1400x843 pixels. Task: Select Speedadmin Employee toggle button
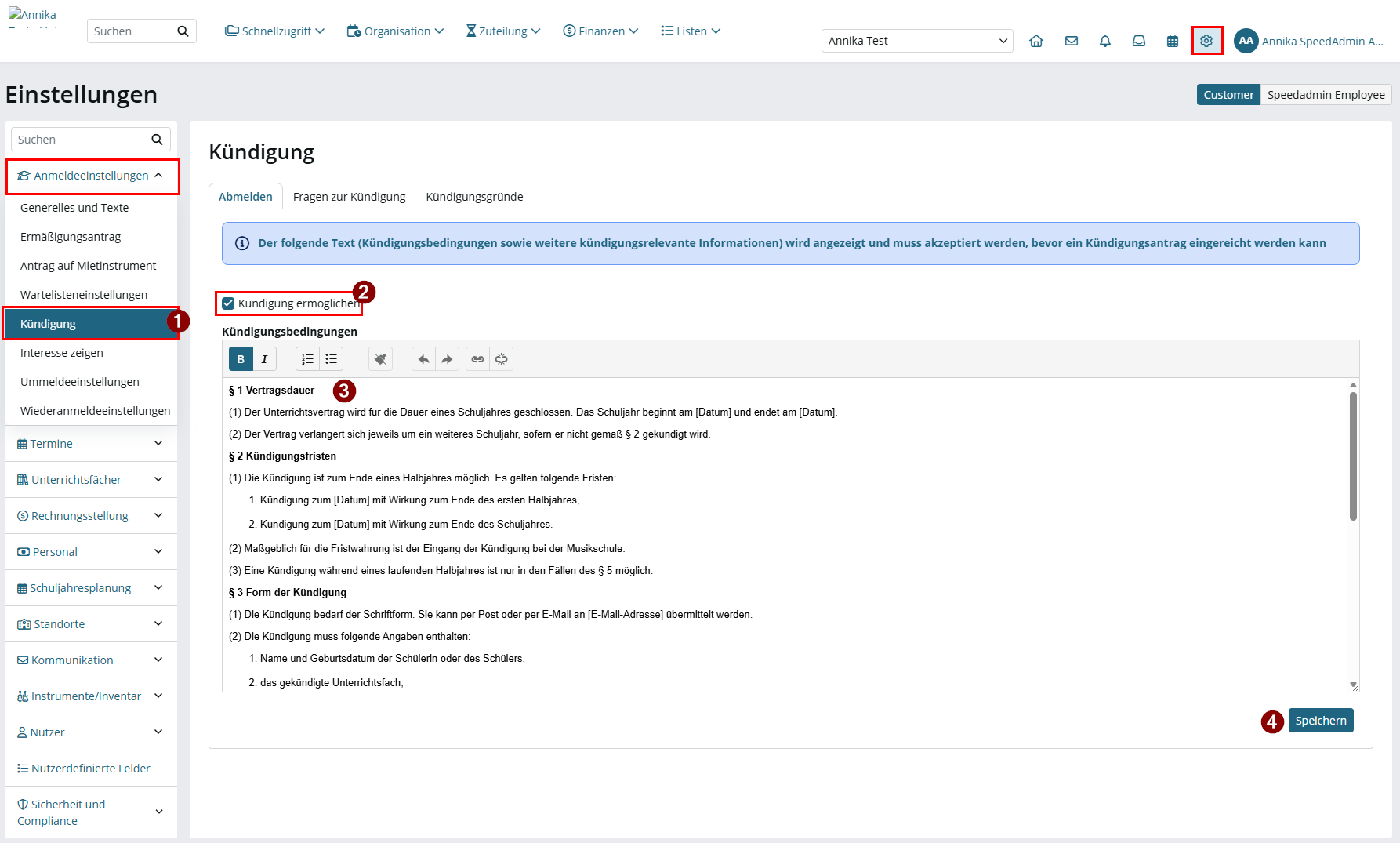pyautogui.click(x=1326, y=95)
